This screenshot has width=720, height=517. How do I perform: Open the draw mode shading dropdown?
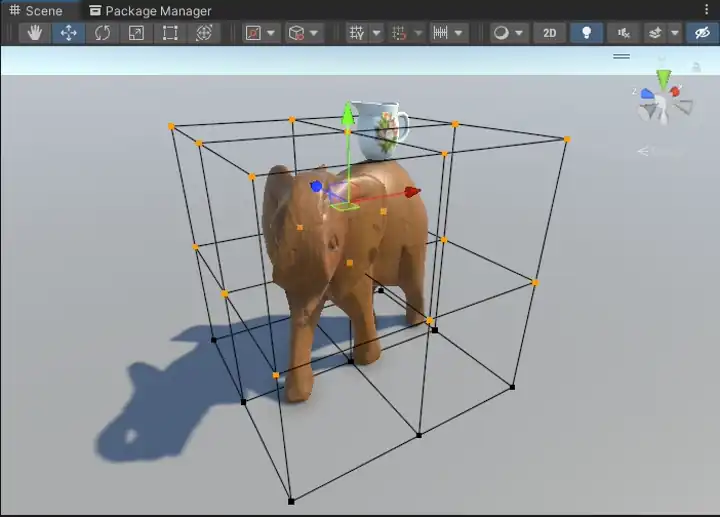pos(509,33)
